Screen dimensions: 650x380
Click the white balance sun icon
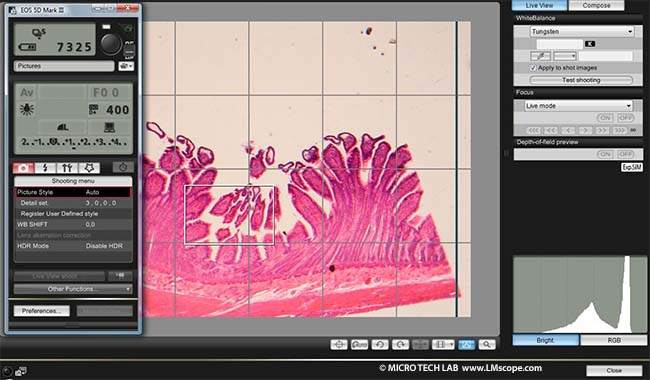27,109
